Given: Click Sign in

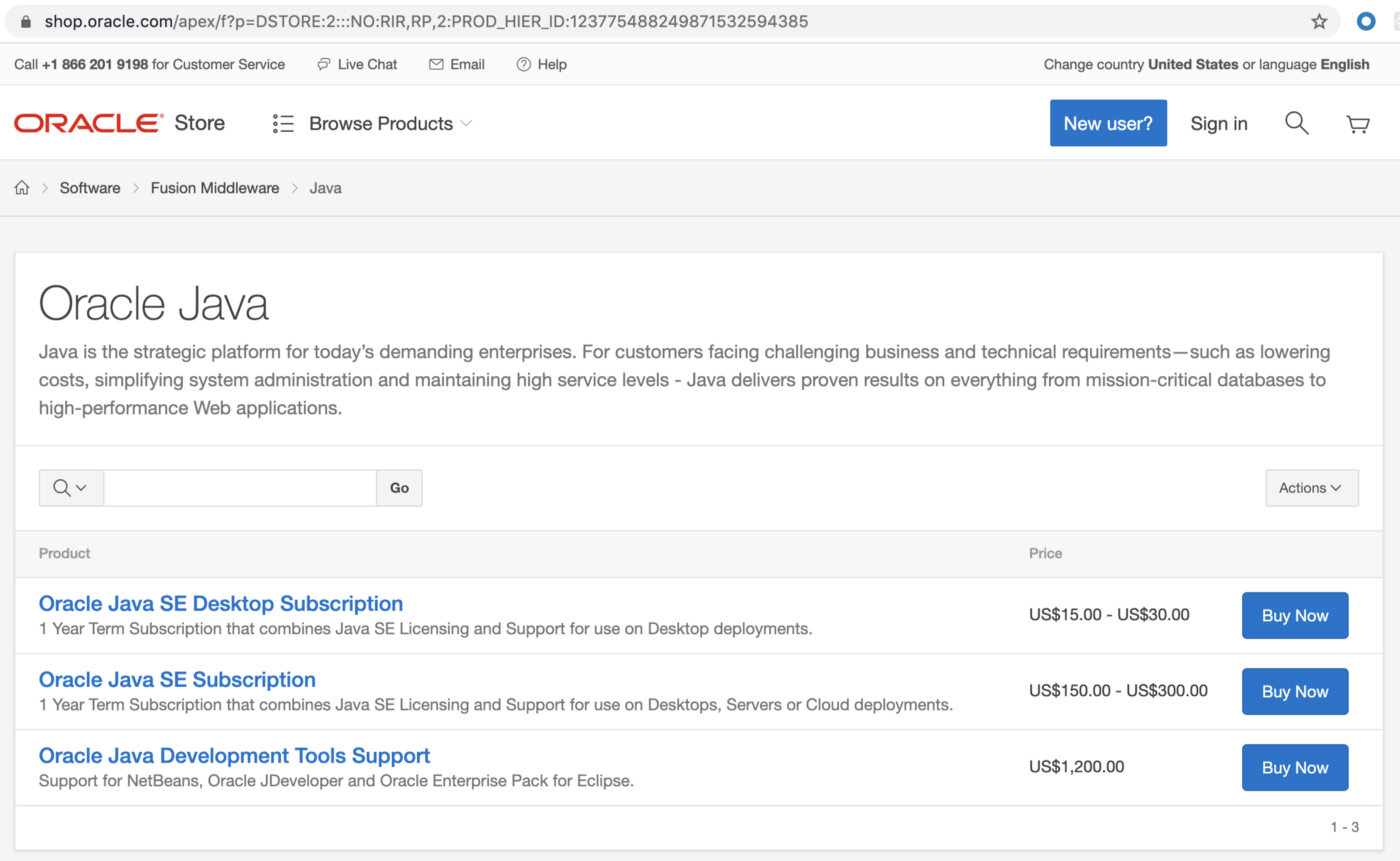Looking at the screenshot, I should point(1218,124).
